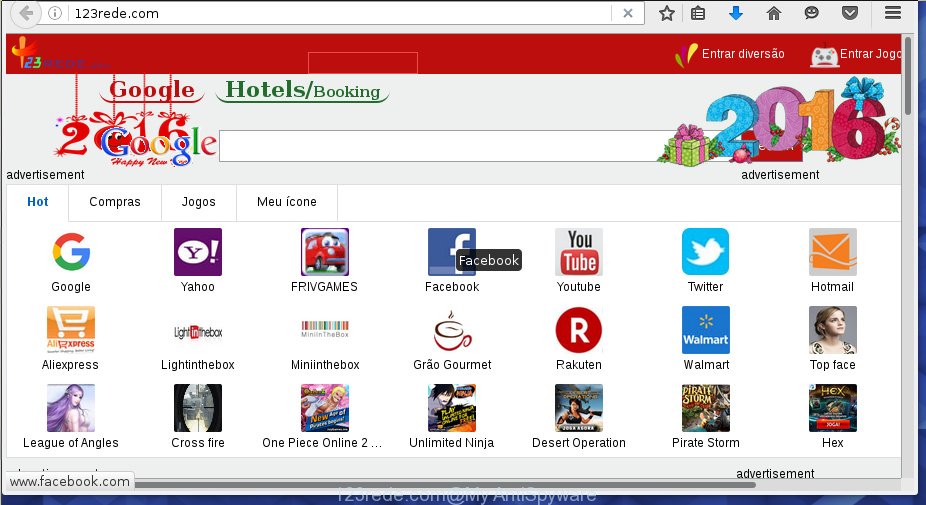The image size is (926, 505).
Task: Open the Rakuten red R icon
Action: [579, 330]
